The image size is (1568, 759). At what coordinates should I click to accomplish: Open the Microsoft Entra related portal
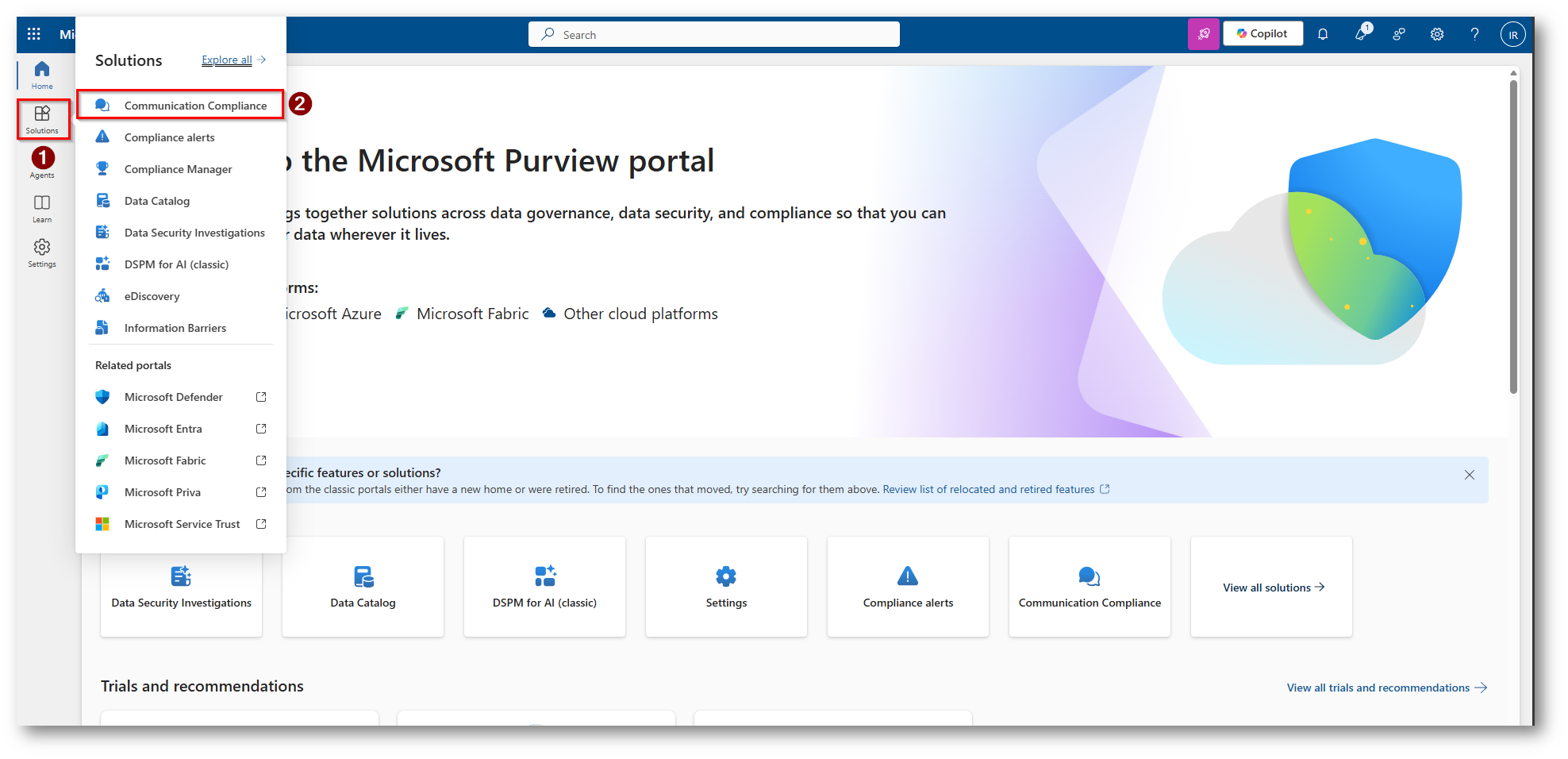click(x=181, y=429)
